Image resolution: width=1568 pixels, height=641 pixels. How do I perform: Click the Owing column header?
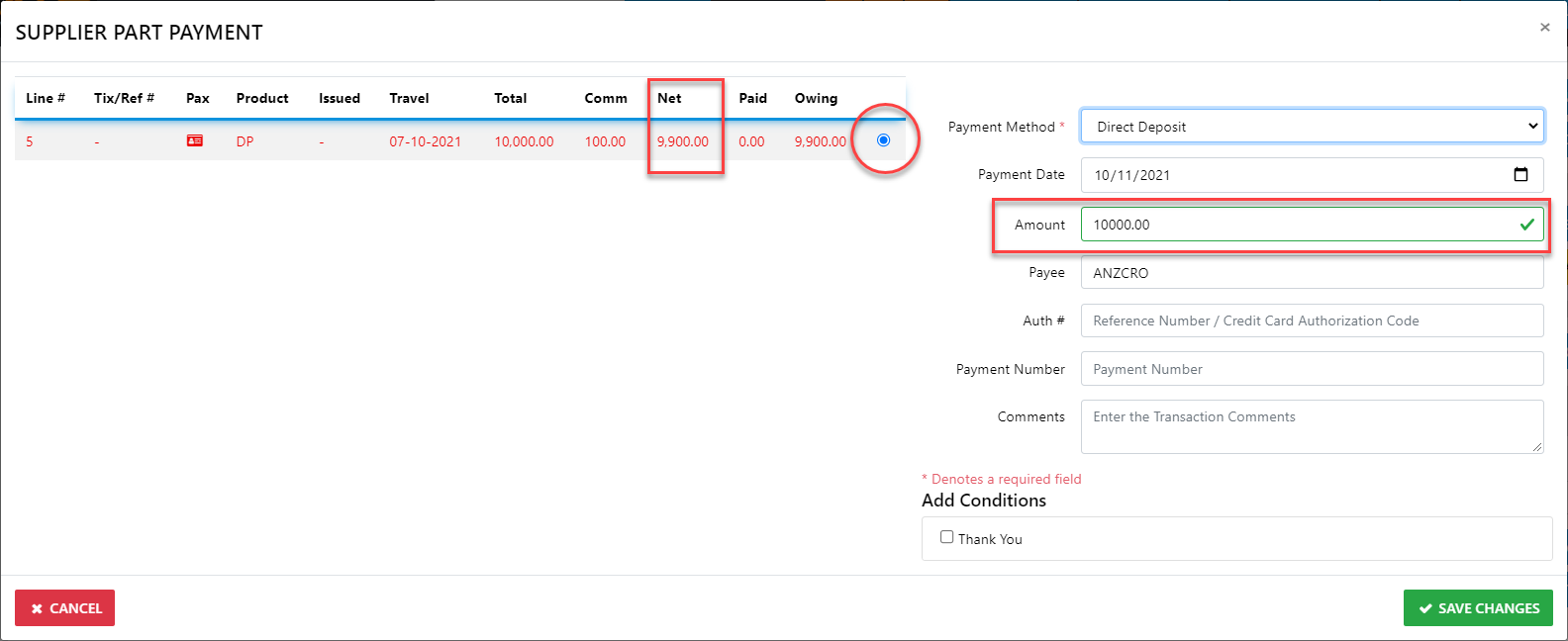tap(816, 98)
